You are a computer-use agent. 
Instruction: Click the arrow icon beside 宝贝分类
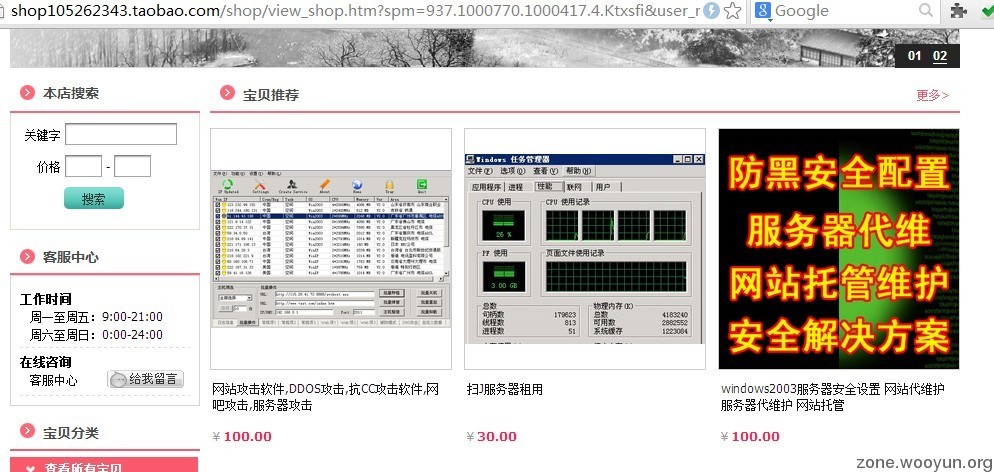(x=27, y=433)
